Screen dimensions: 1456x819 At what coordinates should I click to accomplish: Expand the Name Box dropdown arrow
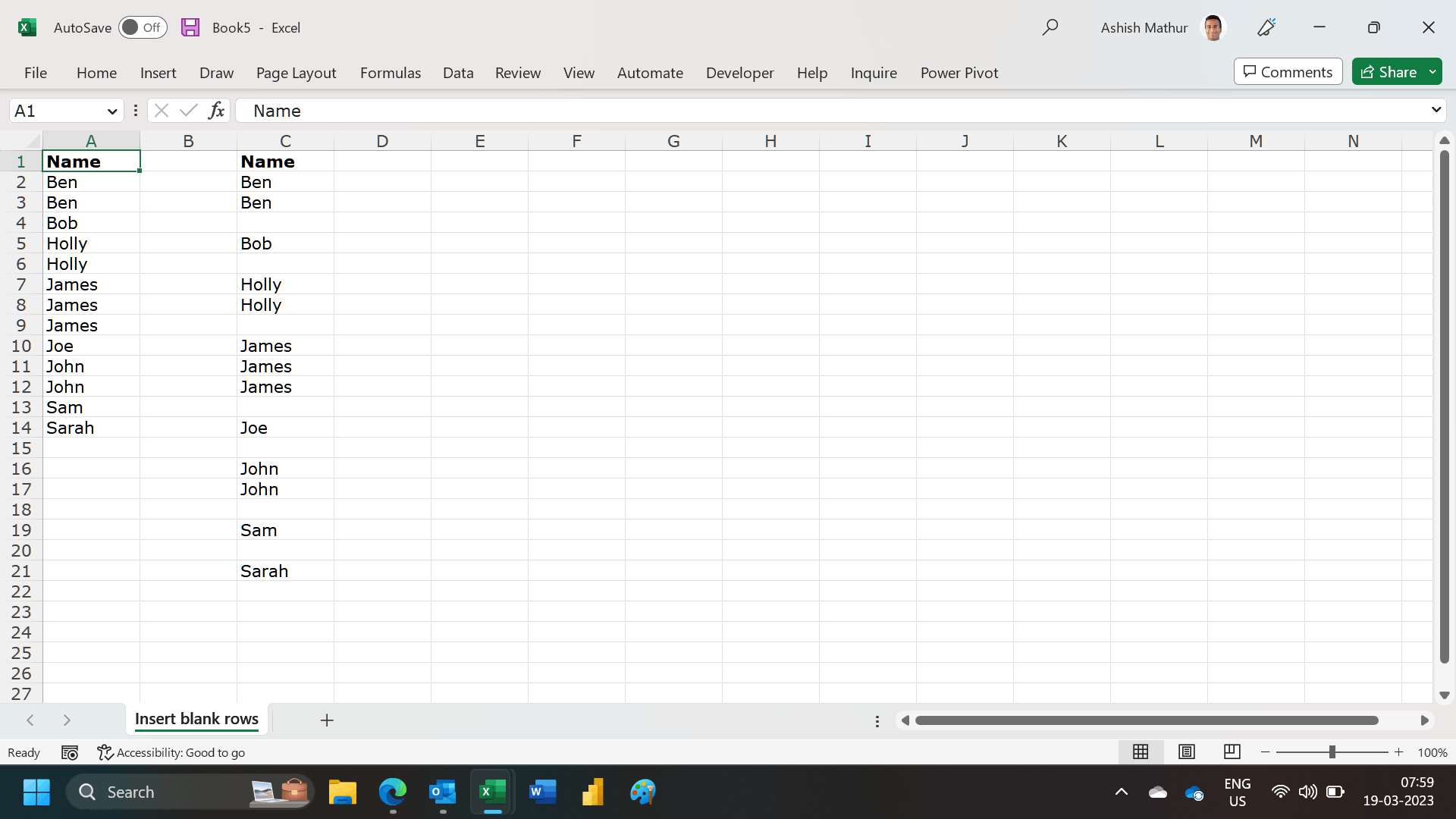112,111
